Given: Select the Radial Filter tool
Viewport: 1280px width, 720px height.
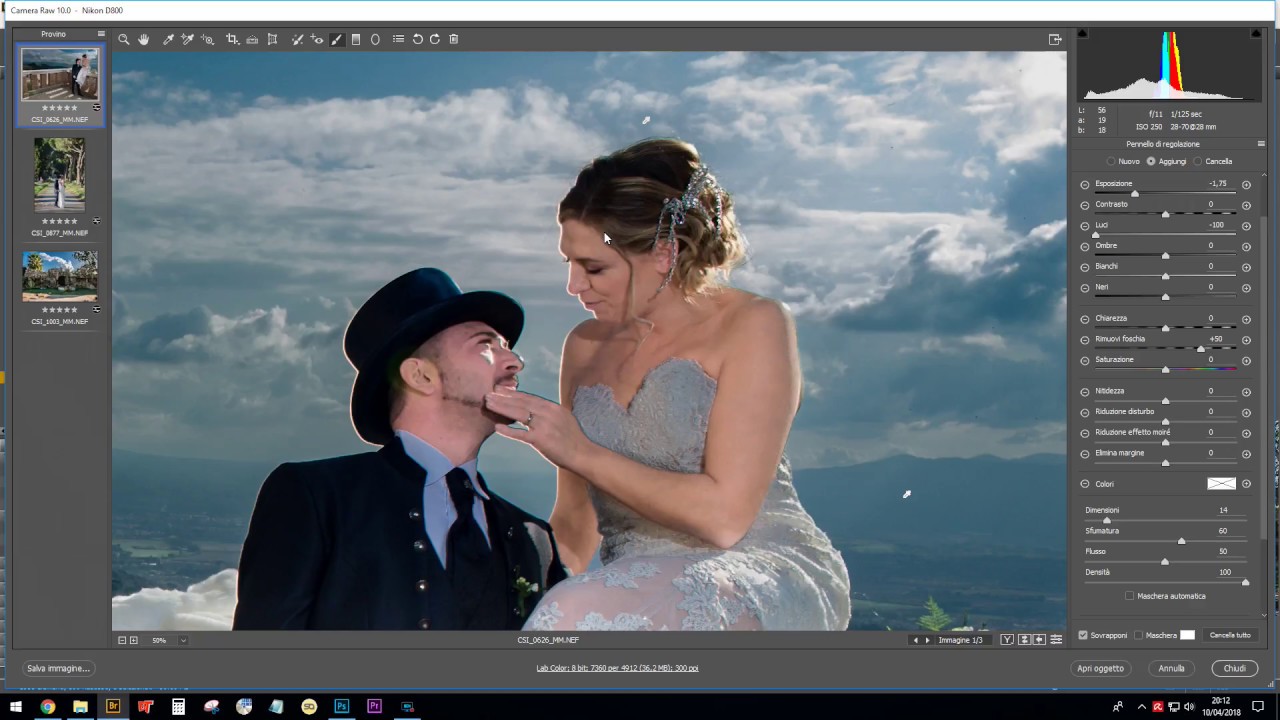Looking at the screenshot, I should tap(375, 39).
